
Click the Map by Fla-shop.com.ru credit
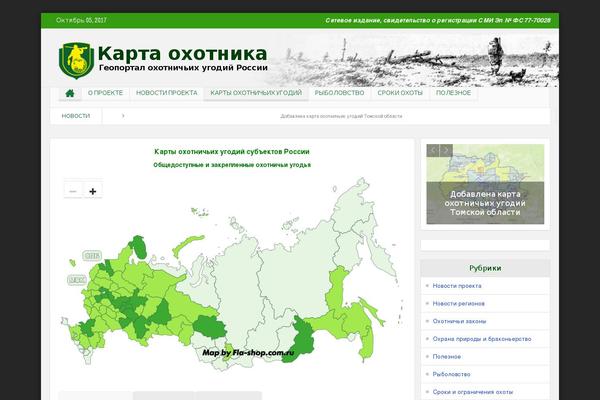(248, 353)
